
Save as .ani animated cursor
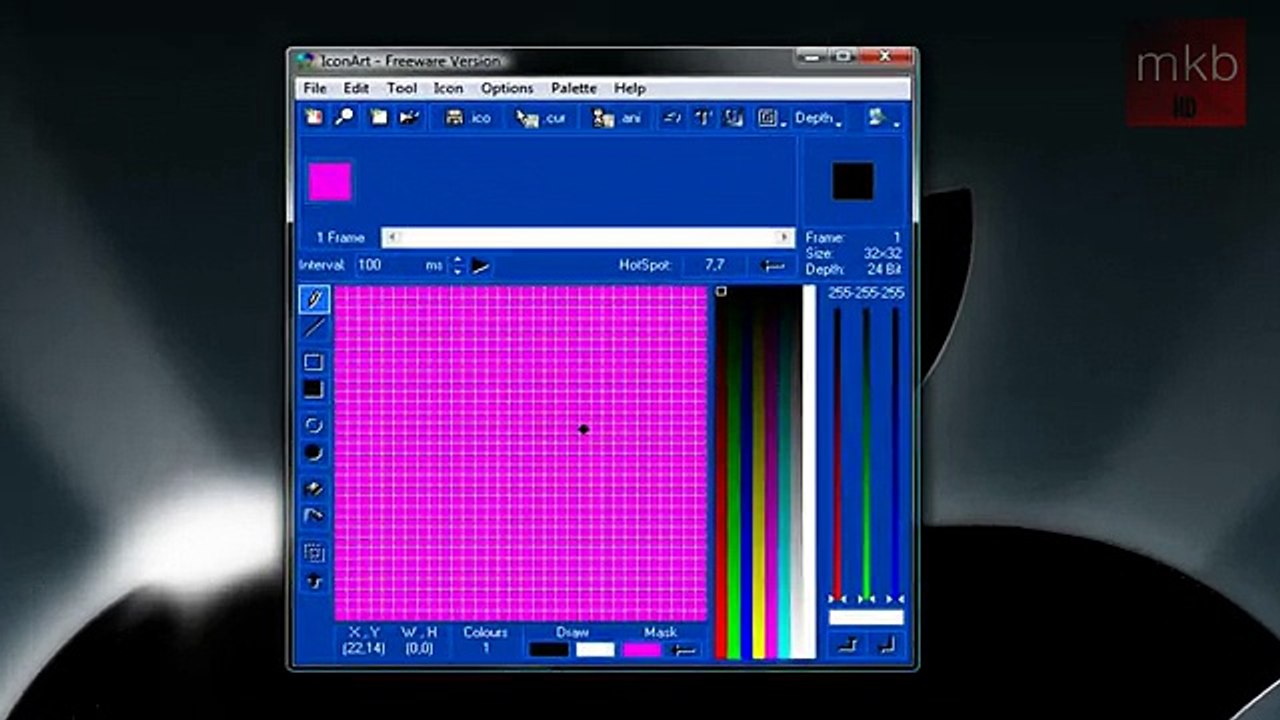616,118
